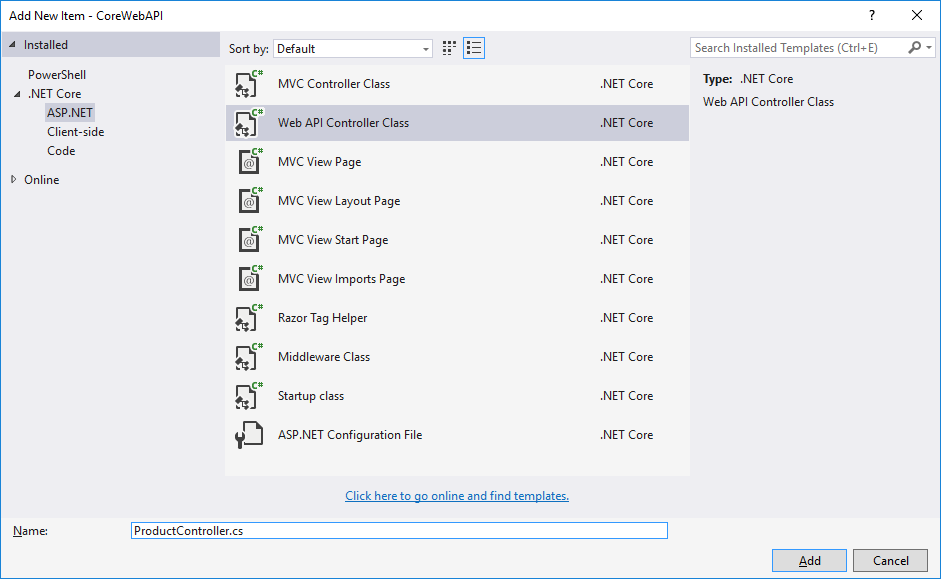Collapse the Installed templates section

(11, 45)
